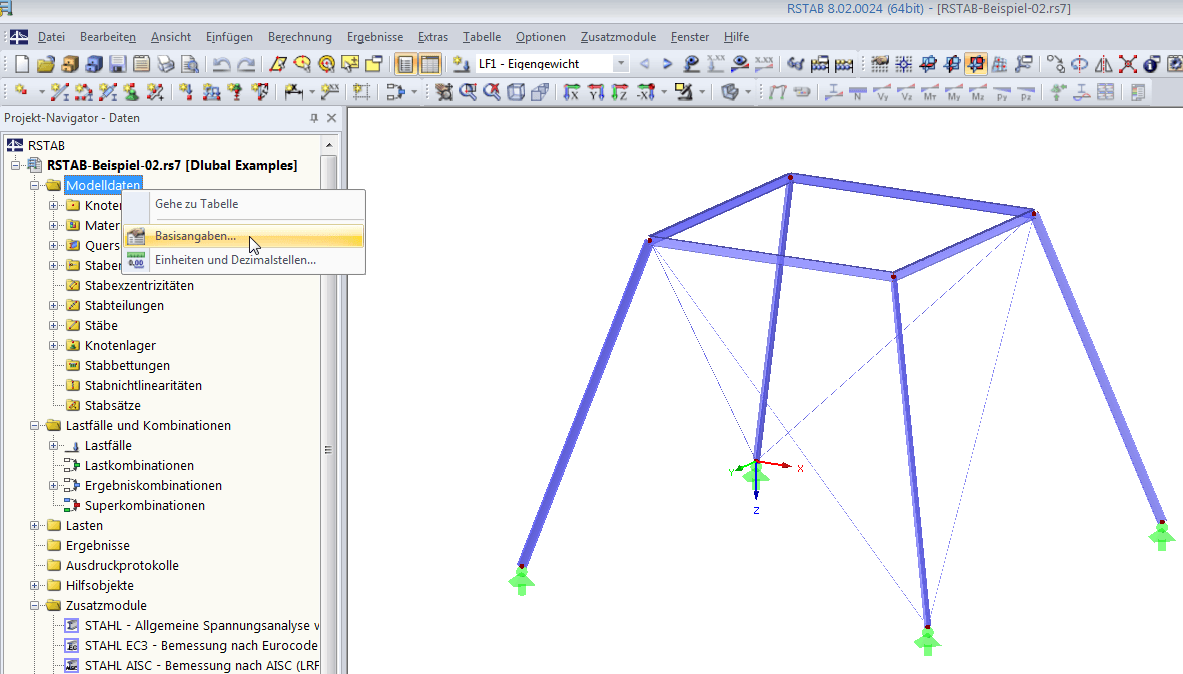Show the solid perspective cube view
The height and width of the screenshot is (674, 1183).
tap(540, 92)
